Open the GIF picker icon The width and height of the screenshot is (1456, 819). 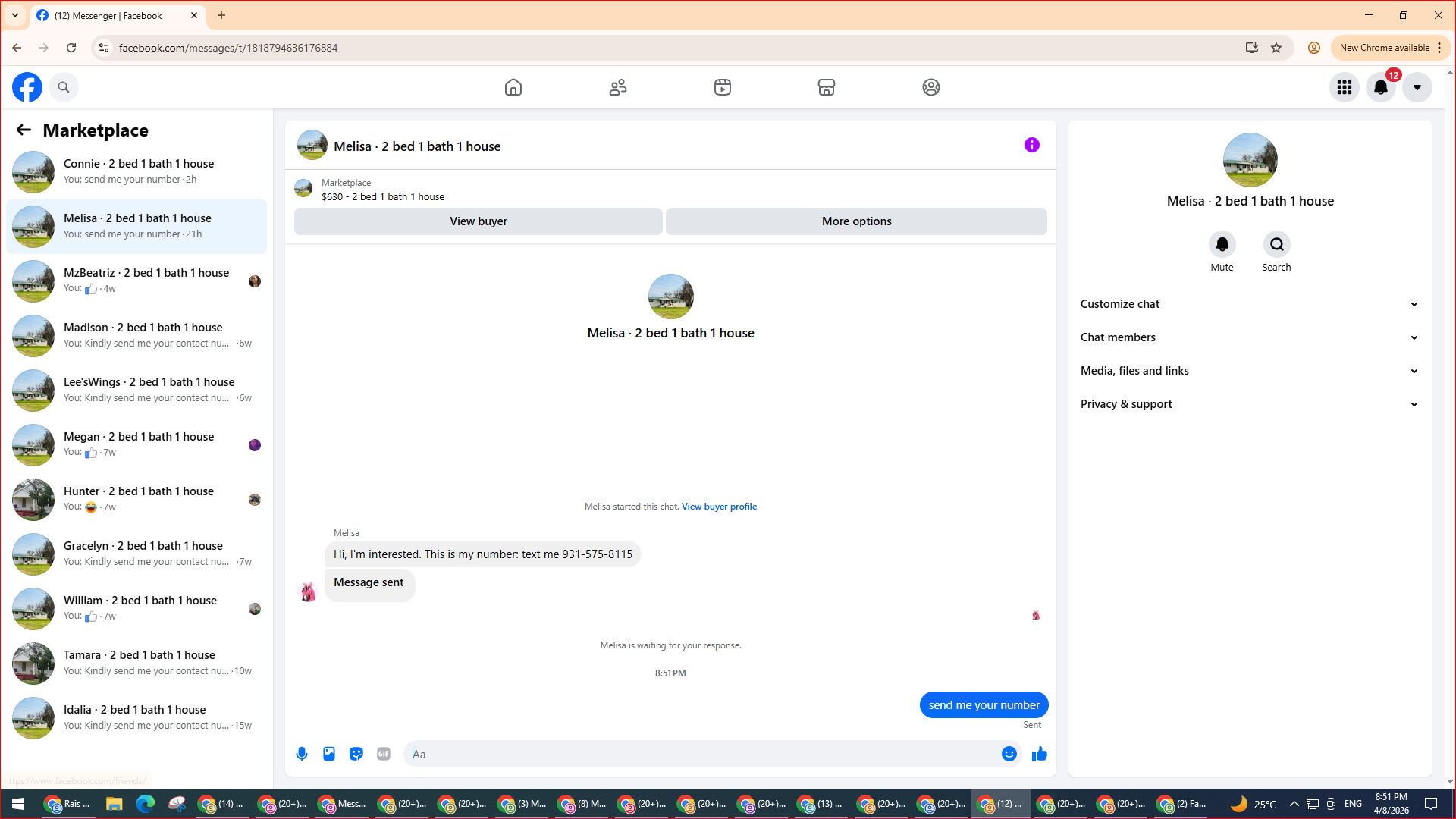click(x=384, y=754)
